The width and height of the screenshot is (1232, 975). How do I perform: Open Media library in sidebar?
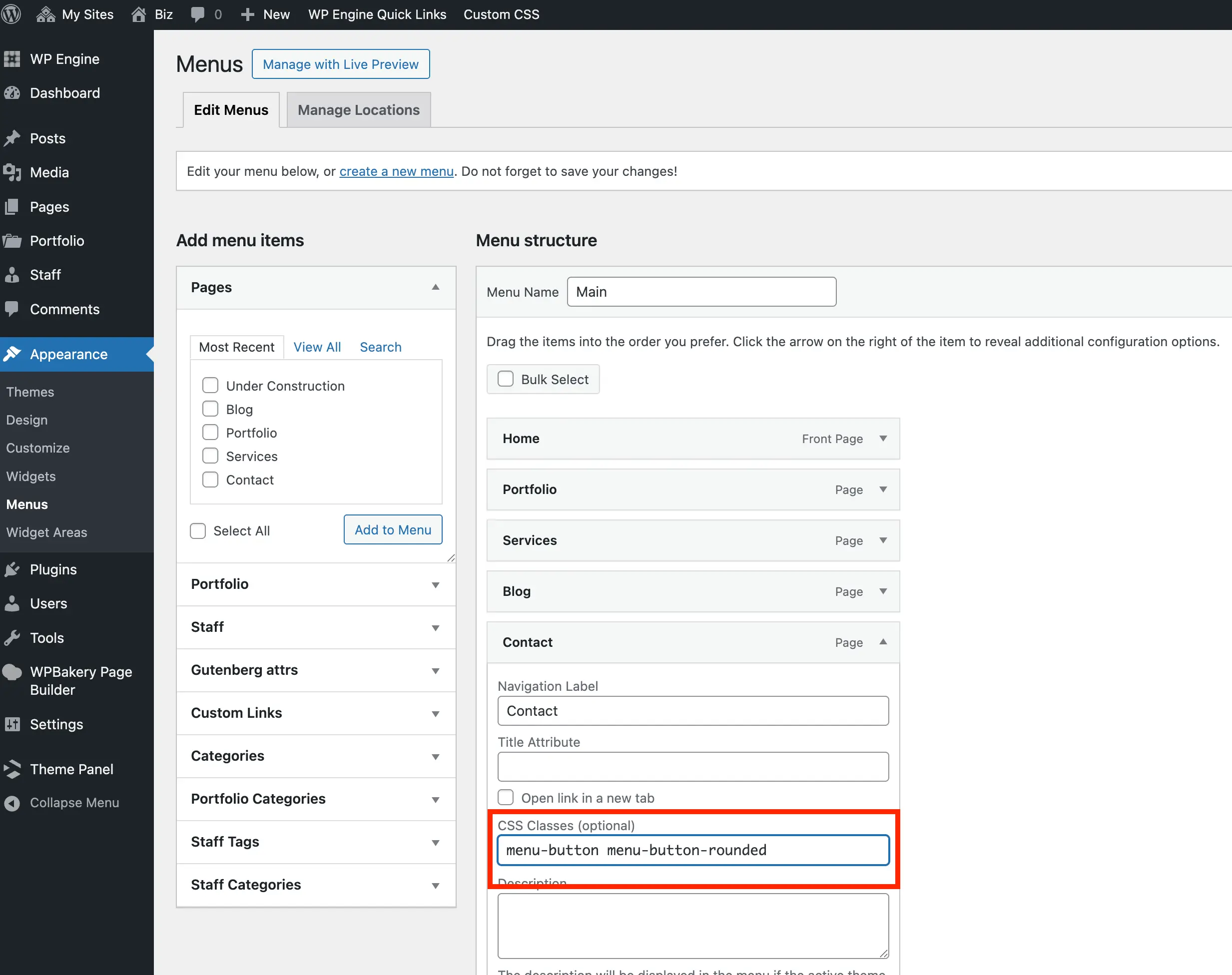point(49,172)
